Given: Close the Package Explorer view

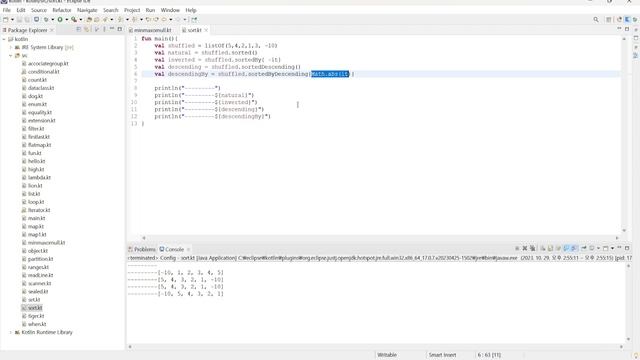Looking at the screenshot, I should pyautogui.click(x=52, y=30).
